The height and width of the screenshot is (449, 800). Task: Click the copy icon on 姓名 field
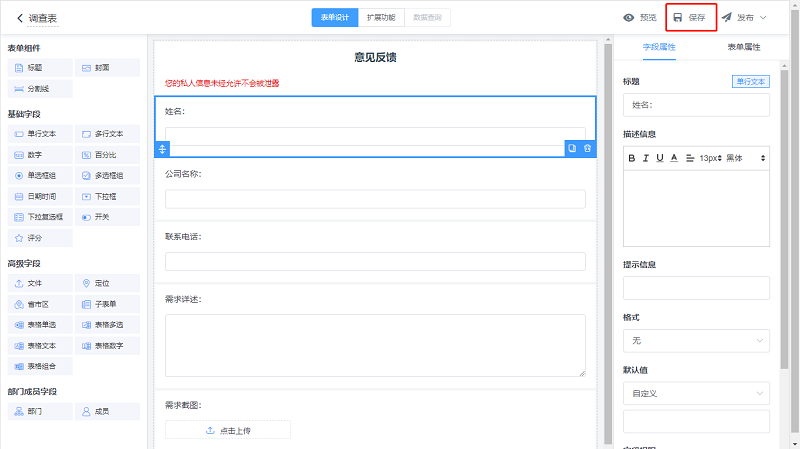tap(572, 148)
